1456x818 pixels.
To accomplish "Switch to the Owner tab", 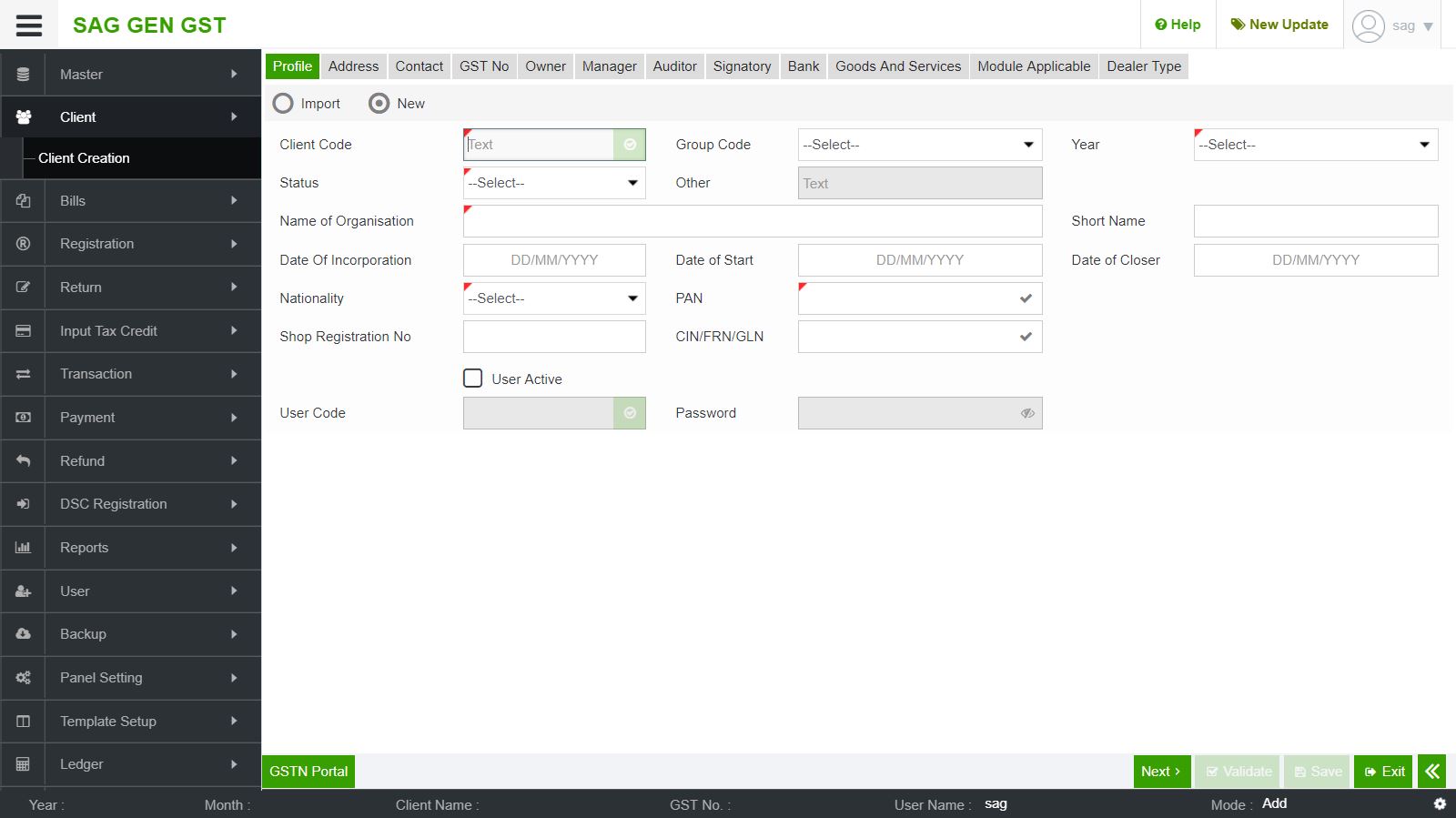I will pyautogui.click(x=545, y=66).
